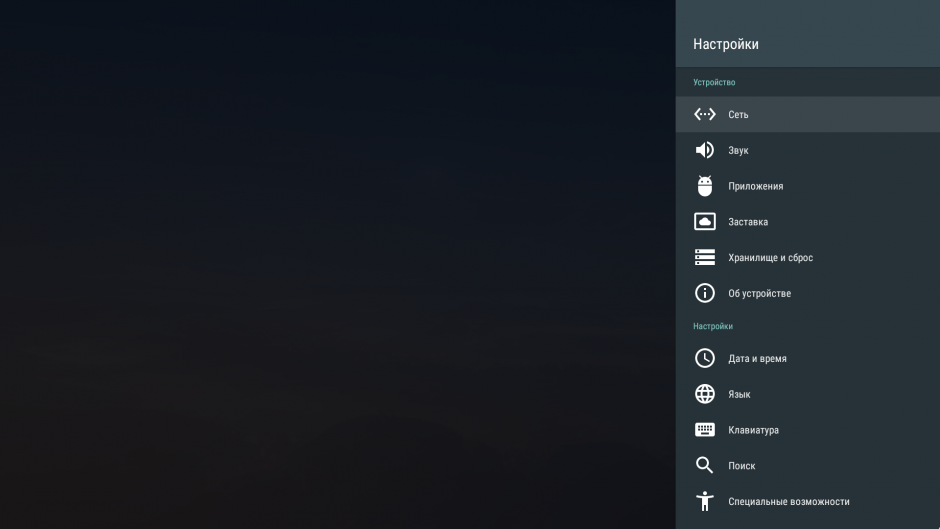The image size is (940, 529).
Task: Select the Заставка screensaver label
Action: tap(748, 222)
